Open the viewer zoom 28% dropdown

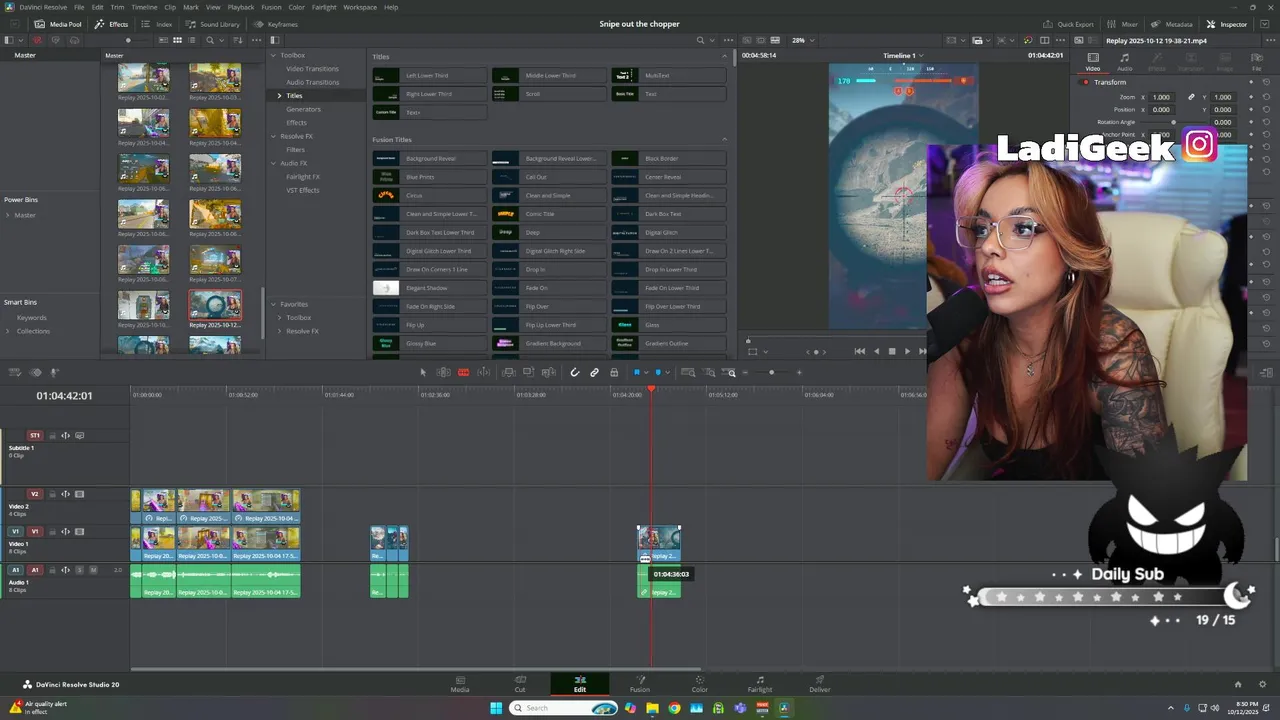click(x=803, y=40)
